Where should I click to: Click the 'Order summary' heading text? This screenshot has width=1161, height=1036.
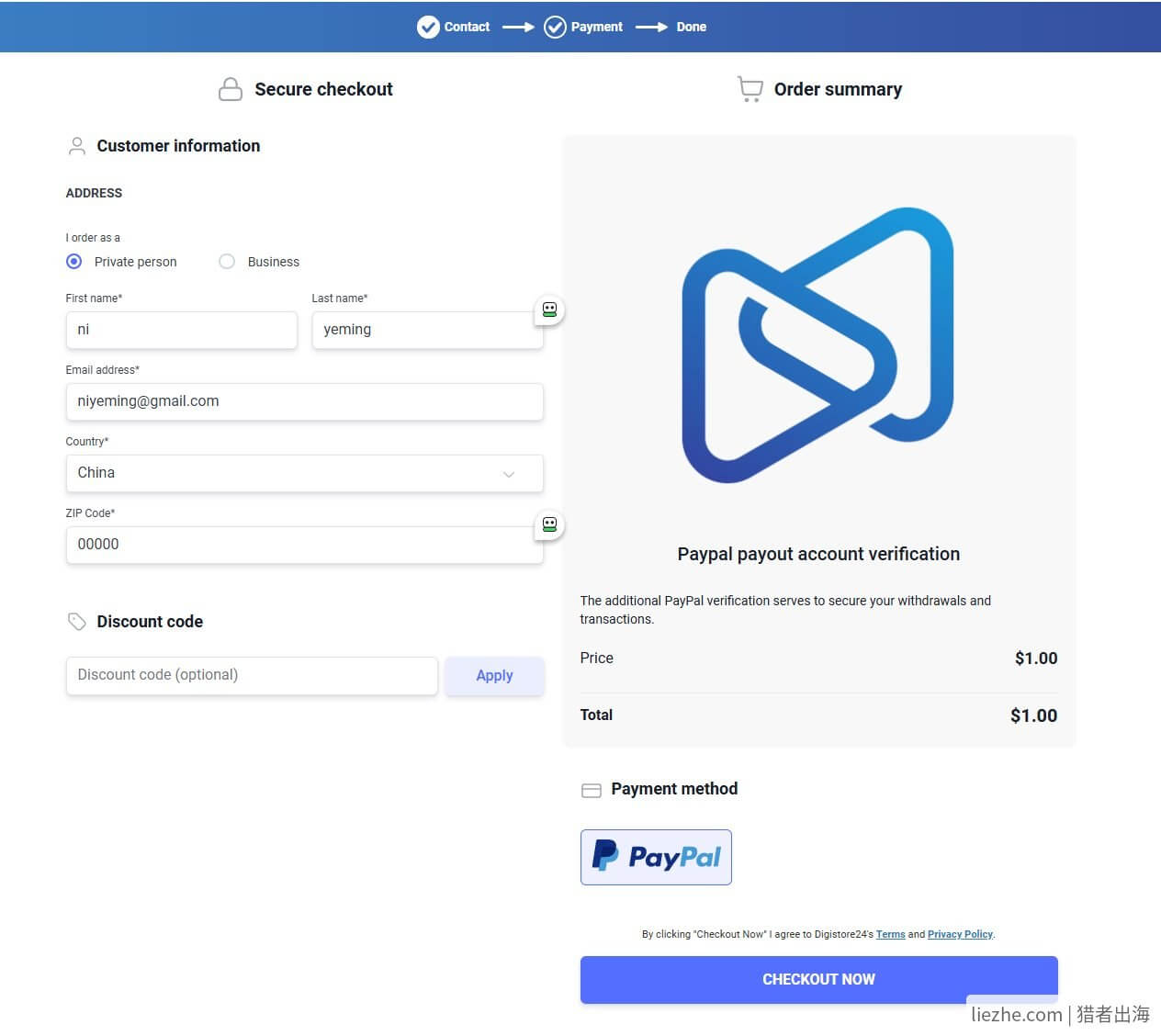click(838, 89)
